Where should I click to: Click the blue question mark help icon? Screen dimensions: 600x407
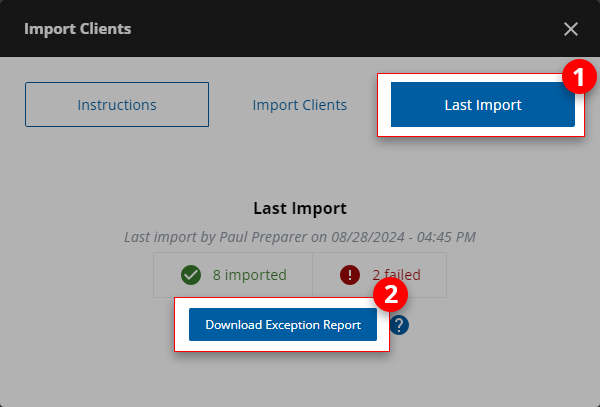(400, 325)
